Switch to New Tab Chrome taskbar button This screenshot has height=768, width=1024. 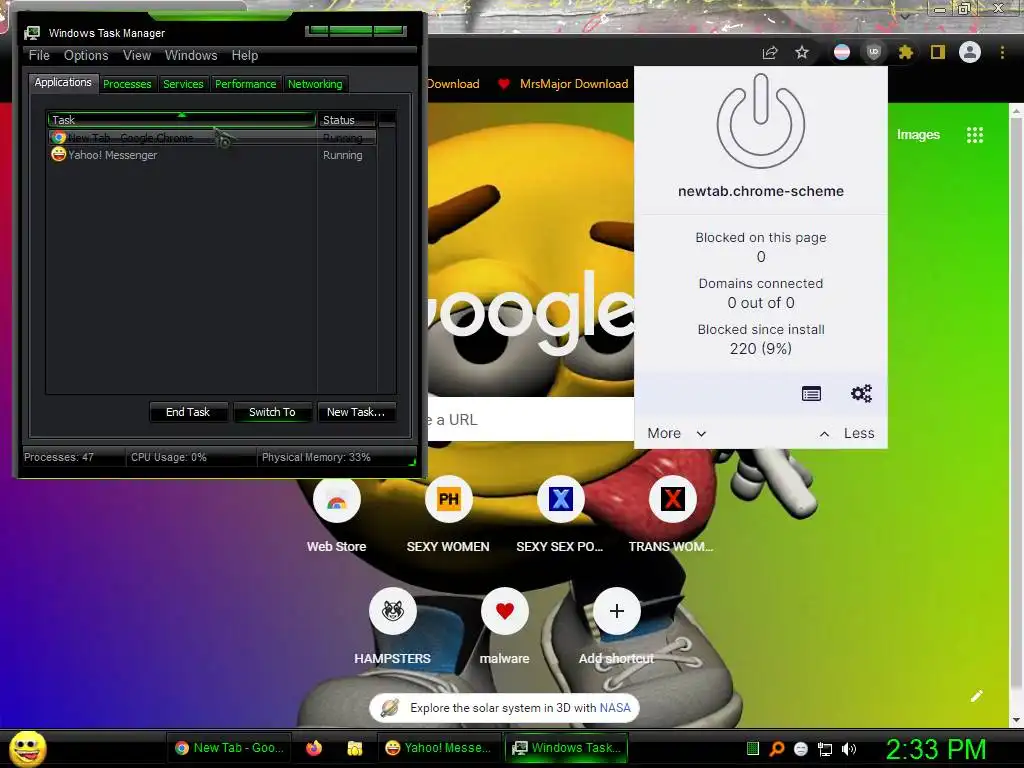tap(231, 748)
